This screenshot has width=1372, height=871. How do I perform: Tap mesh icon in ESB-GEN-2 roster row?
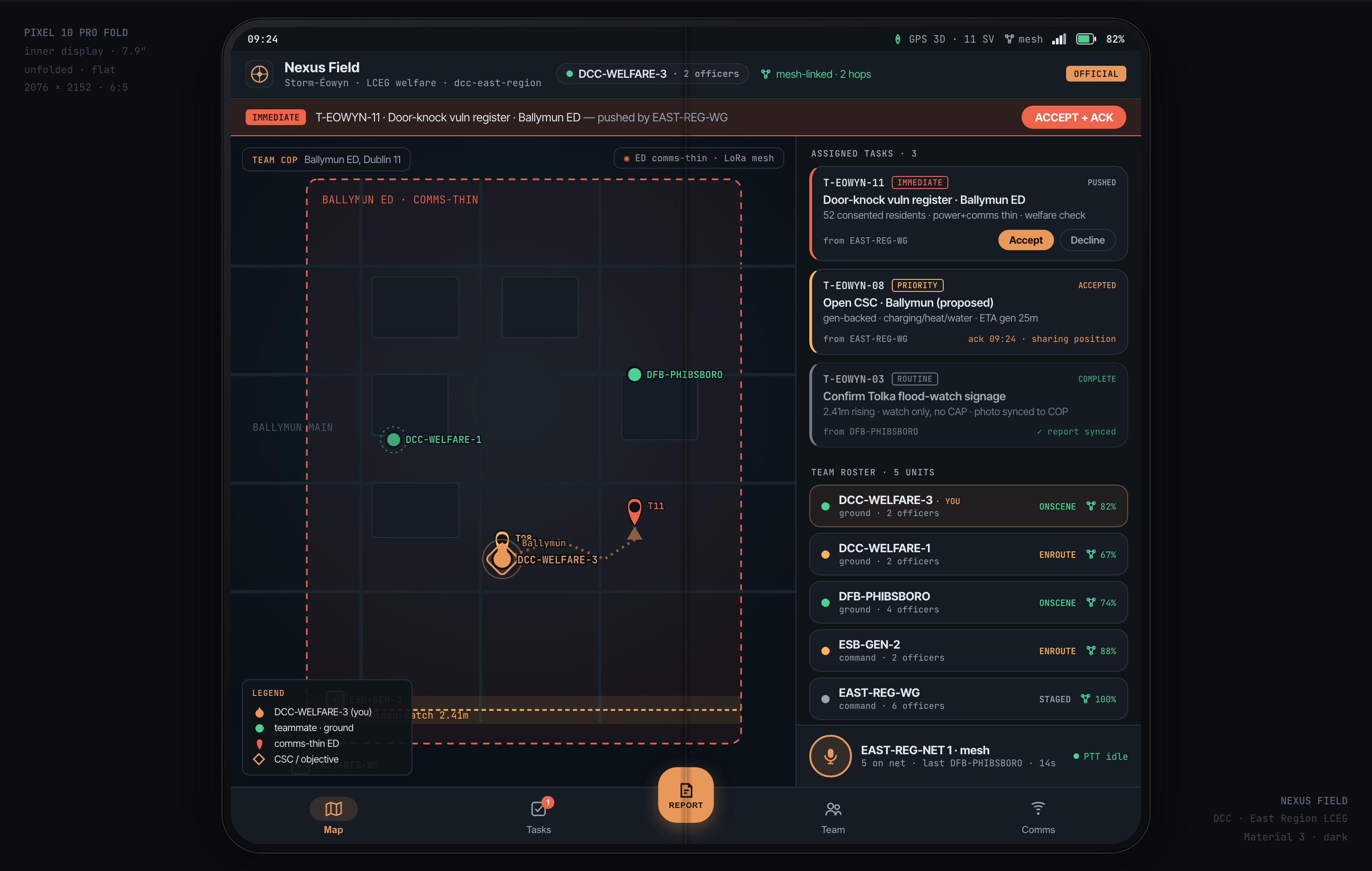tap(1091, 650)
